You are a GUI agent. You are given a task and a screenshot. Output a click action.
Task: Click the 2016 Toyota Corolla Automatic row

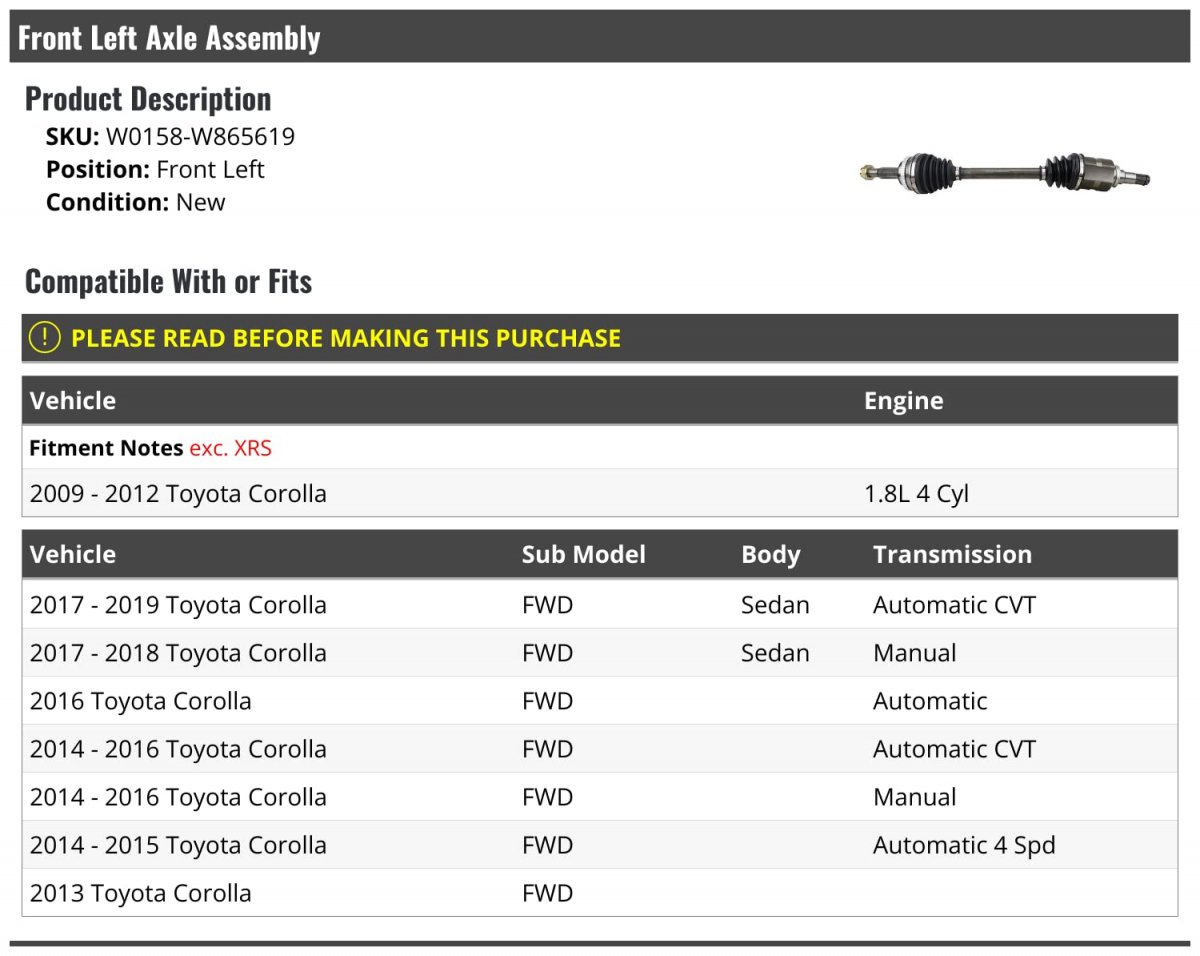pos(141,701)
